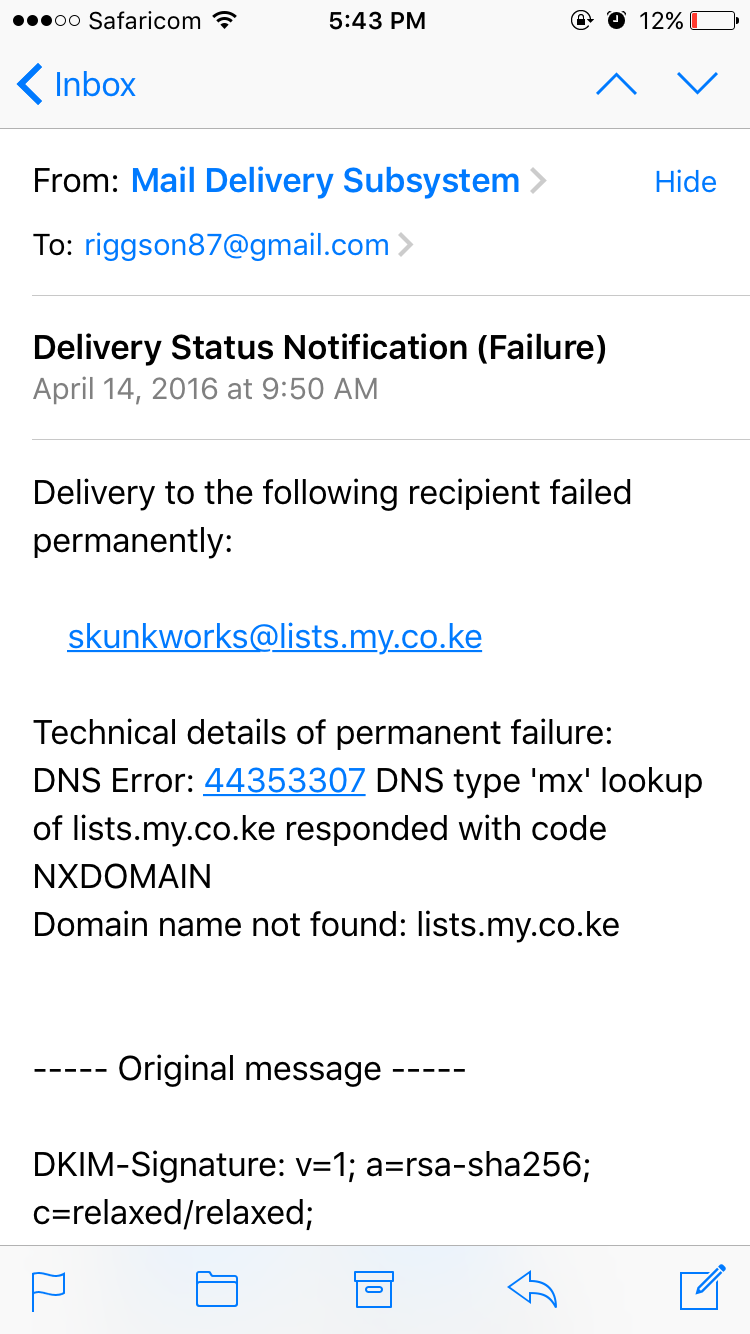Go to previous message using up arrow

coord(616,84)
